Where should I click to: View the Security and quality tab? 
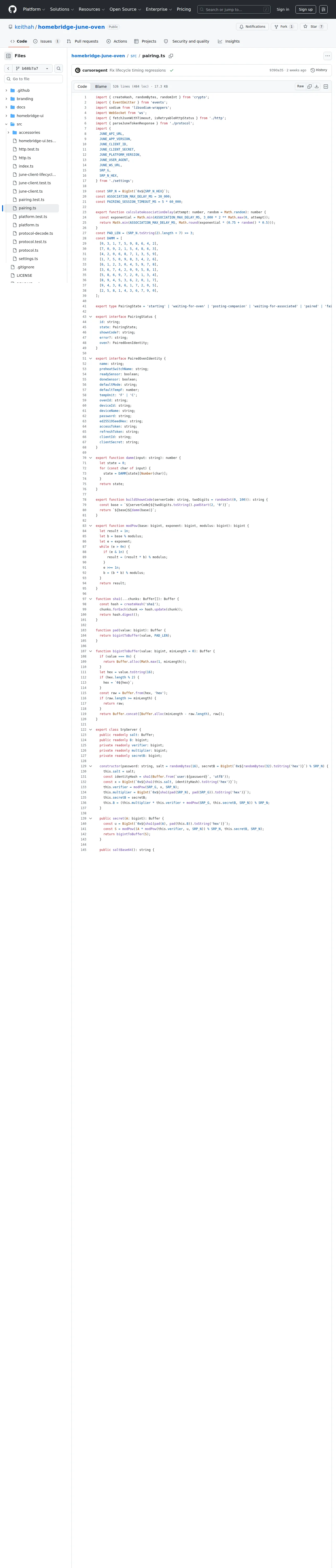pos(187,41)
